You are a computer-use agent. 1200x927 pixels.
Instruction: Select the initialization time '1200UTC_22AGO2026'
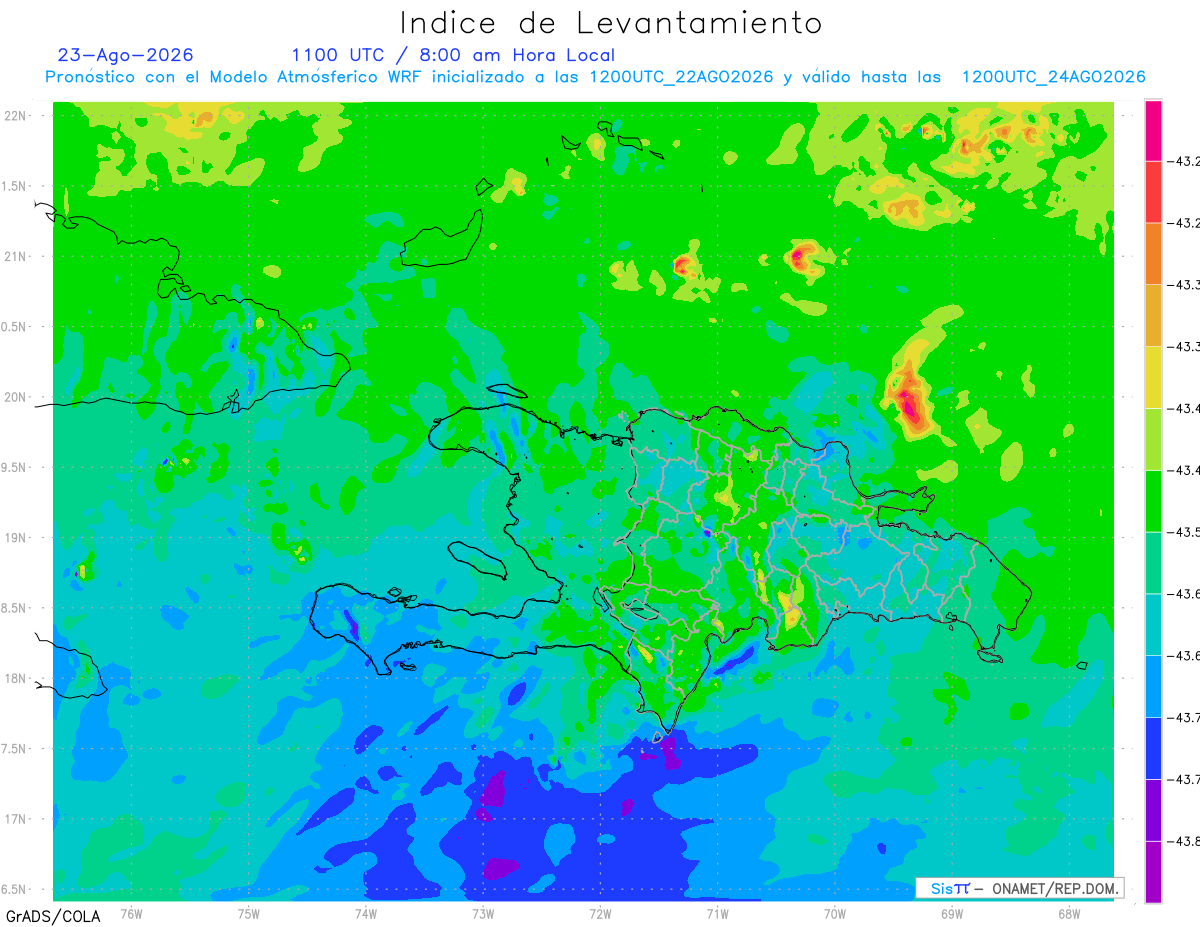click(x=682, y=77)
